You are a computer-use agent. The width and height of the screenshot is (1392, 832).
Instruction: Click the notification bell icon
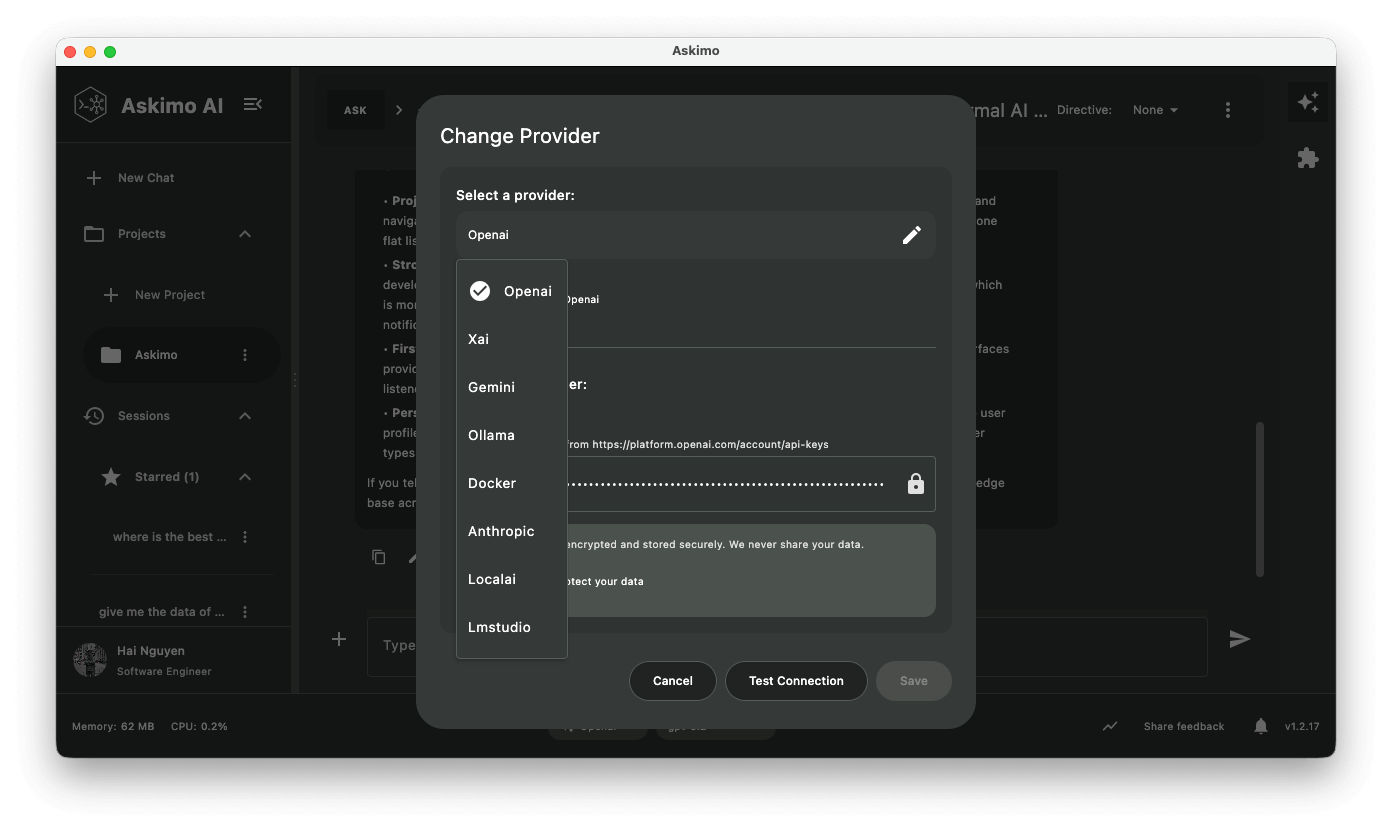tap(1261, 726)
